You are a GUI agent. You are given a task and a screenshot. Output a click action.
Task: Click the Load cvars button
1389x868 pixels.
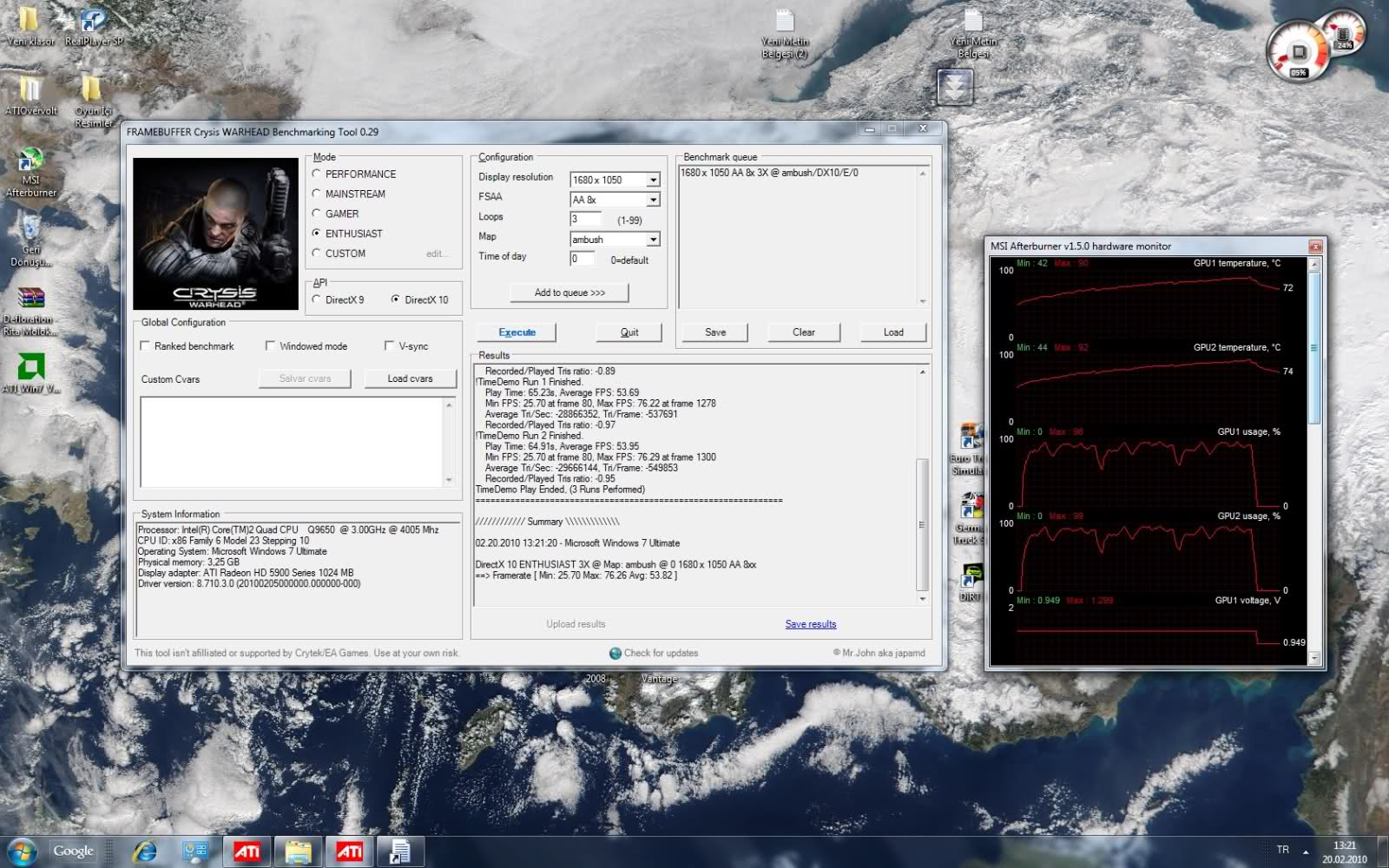(410, 378)
